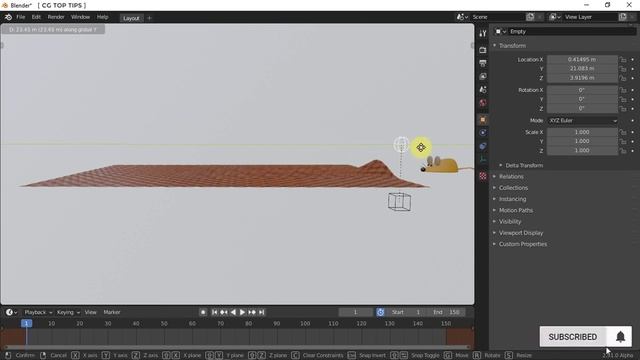Image resolution: width=640 pixels, height=360 pixels.
Task: Add a new workspace with plus icon
Action: [149, 18]
